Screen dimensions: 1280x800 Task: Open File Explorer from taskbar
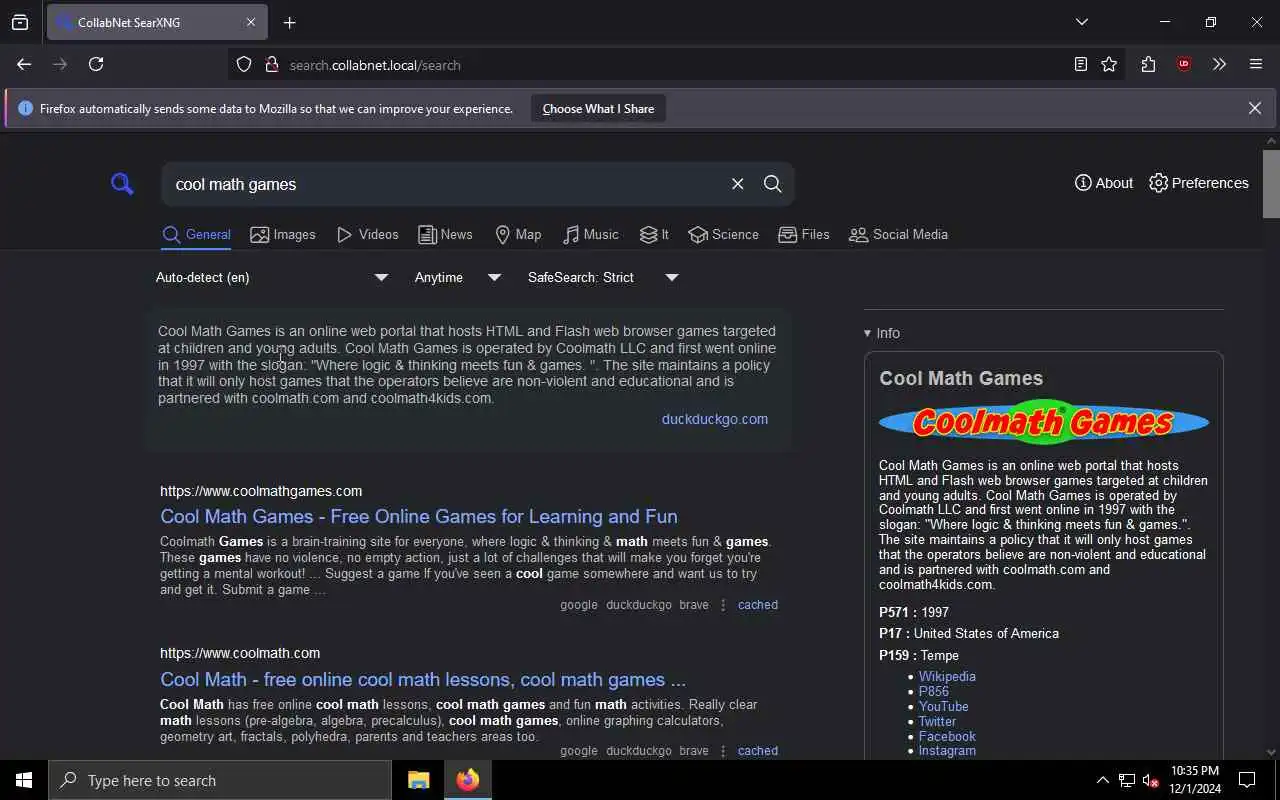point(418,780)
